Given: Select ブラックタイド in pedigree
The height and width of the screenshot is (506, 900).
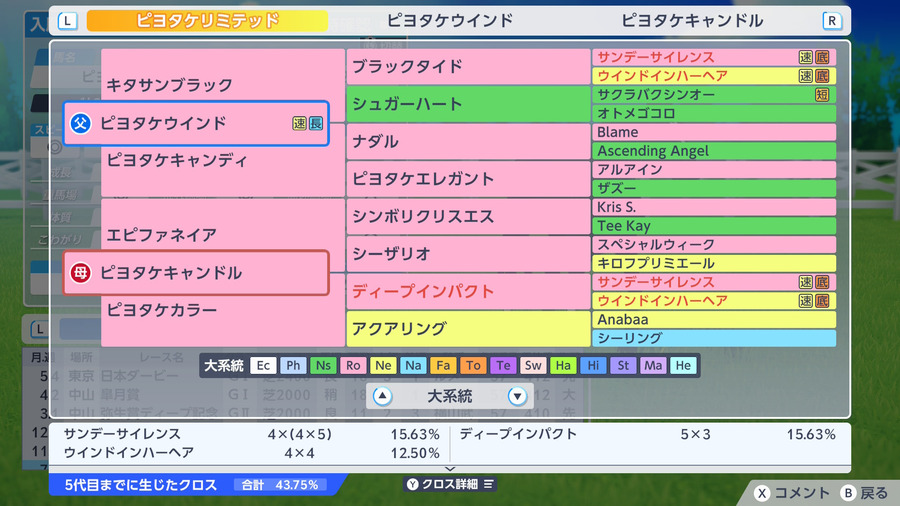Looking at the screenshot, I should tap(468, 67).
